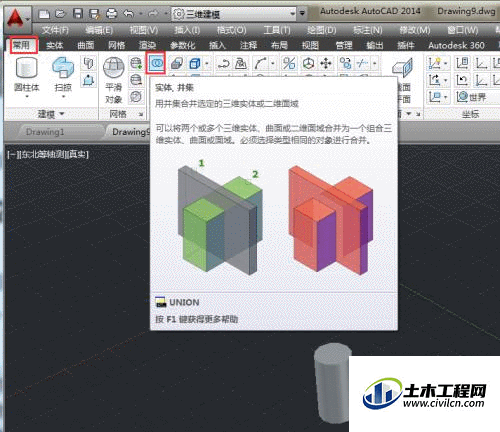Viewport: 500px width, 432px height.
Task: Click the mesh smooth more icon with green plus
Action: click(x=136, y=63)
